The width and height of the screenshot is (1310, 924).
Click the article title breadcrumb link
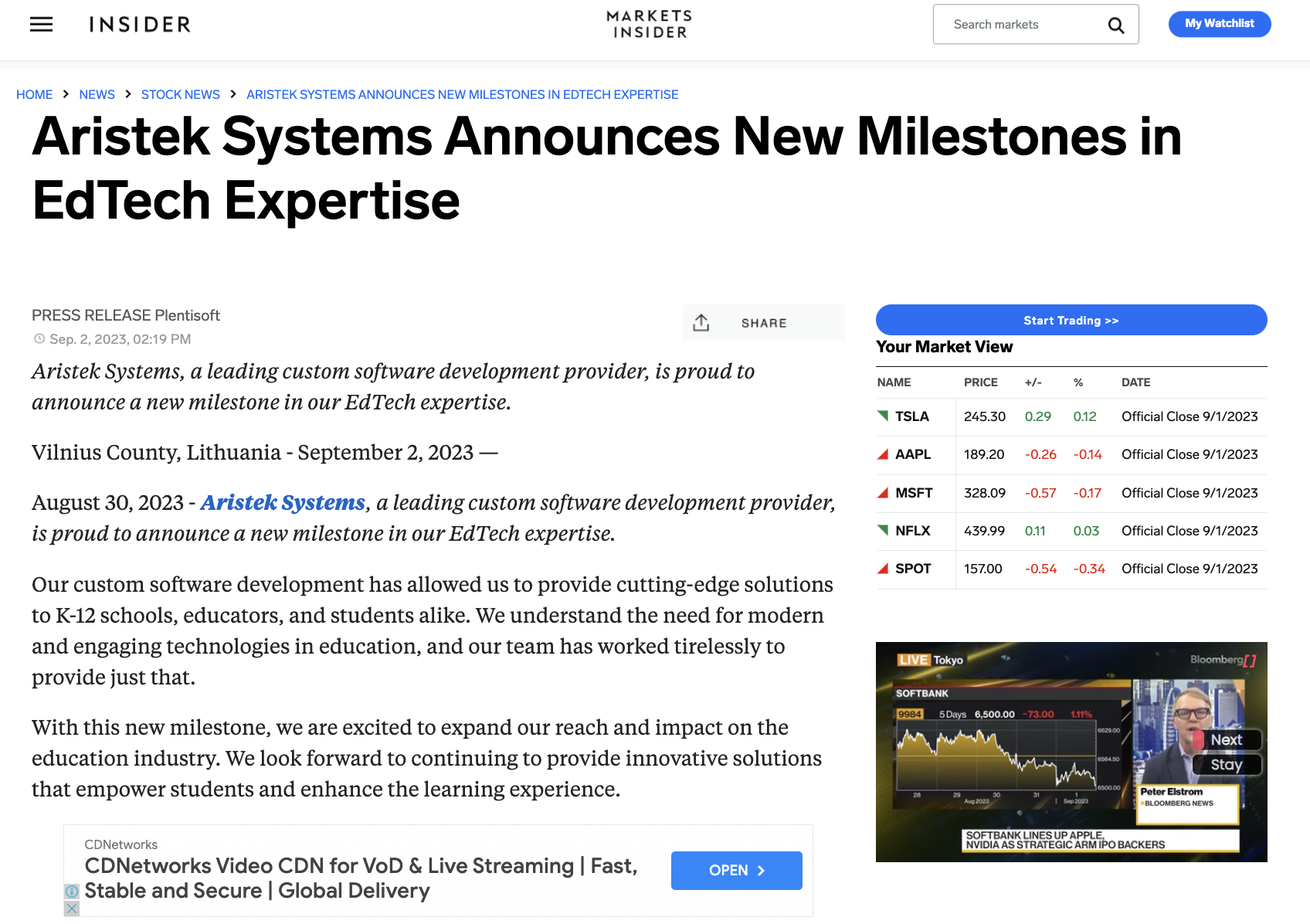coord(462,94)
